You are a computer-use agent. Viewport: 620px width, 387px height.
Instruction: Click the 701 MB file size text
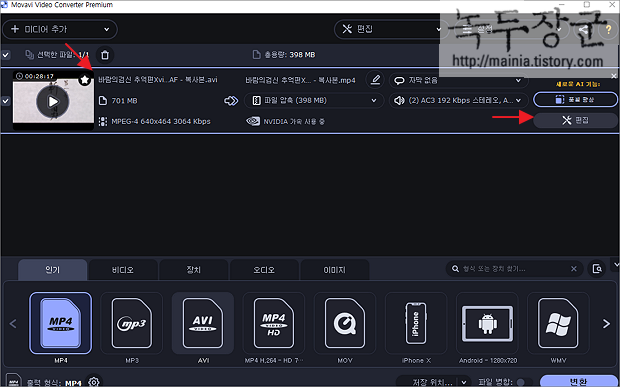[x=125, y=101]
